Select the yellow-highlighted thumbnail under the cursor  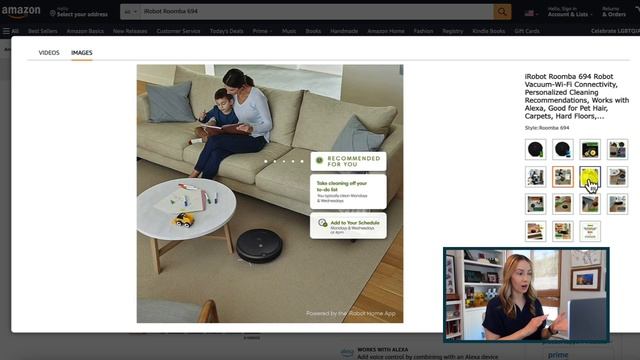(590, 177)
